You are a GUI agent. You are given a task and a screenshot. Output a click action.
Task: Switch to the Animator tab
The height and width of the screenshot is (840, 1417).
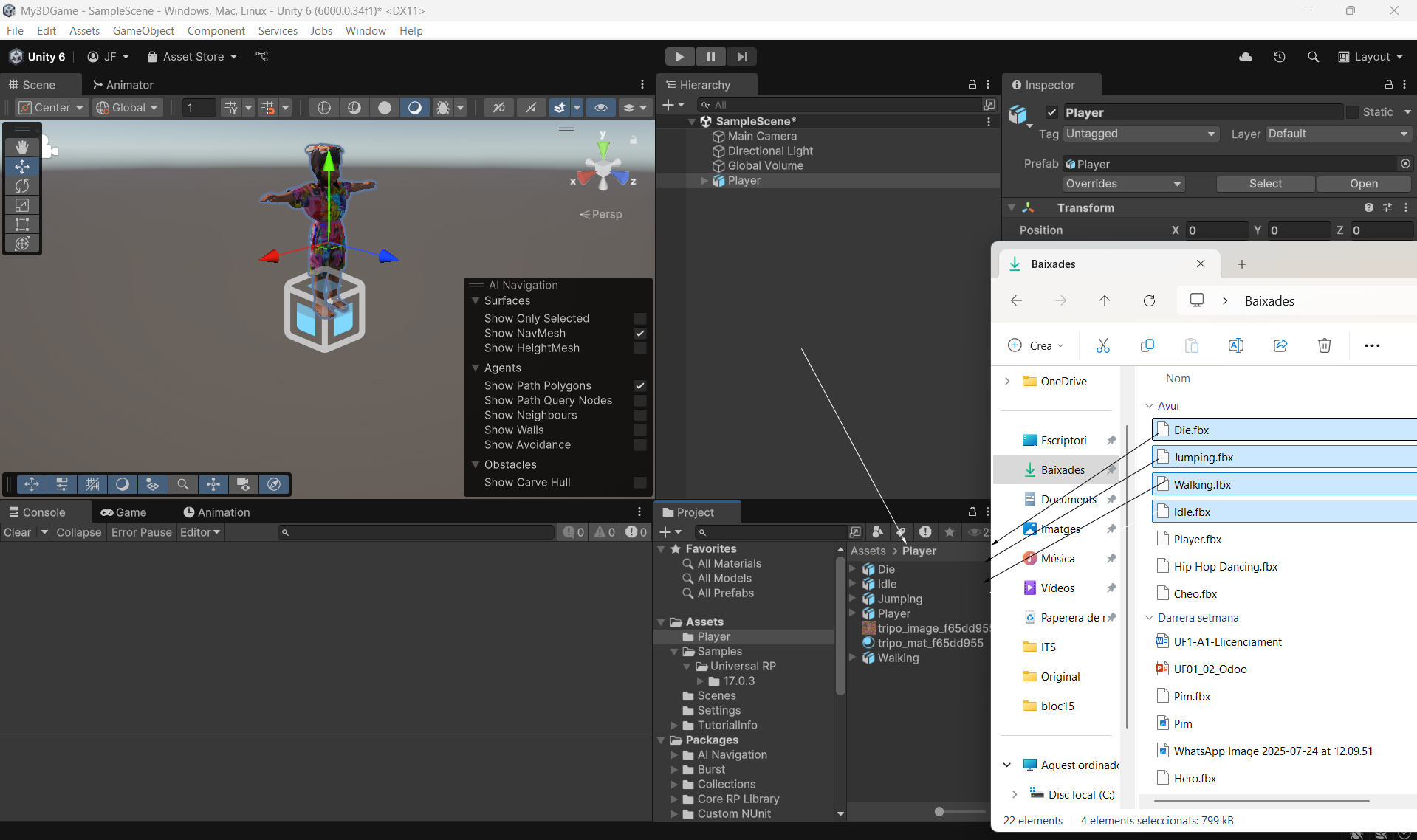pos(123,85)
